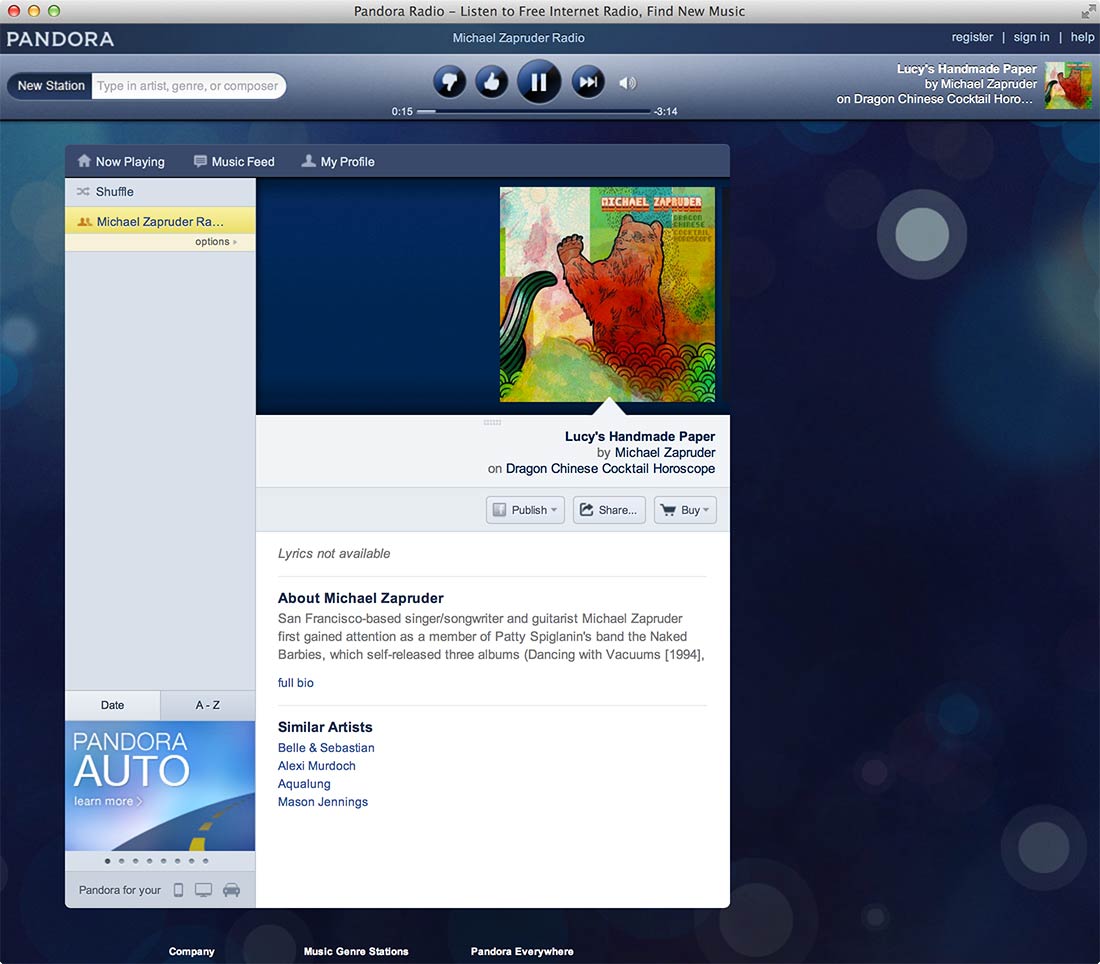The height and width of the screenshot is (964, 1100).
Task: Click the thumbs up icon
Action: (x=492, y=83)
